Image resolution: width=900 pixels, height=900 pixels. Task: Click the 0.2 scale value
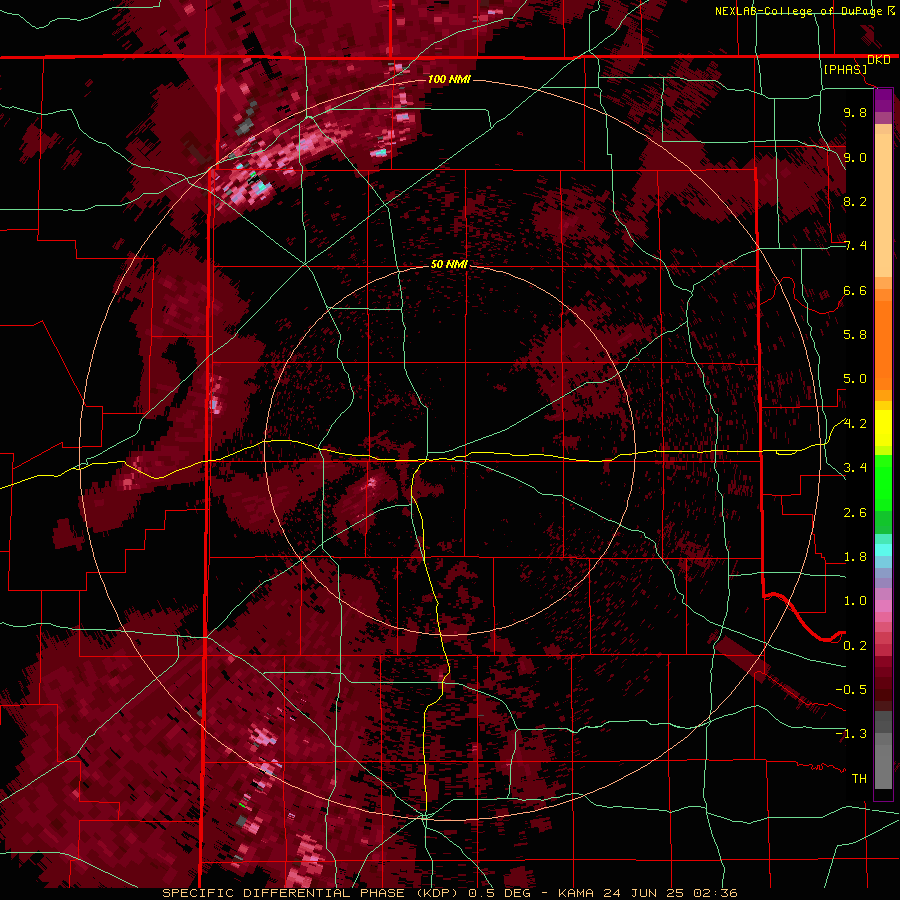pyautogui.click(x=855, y=646)
